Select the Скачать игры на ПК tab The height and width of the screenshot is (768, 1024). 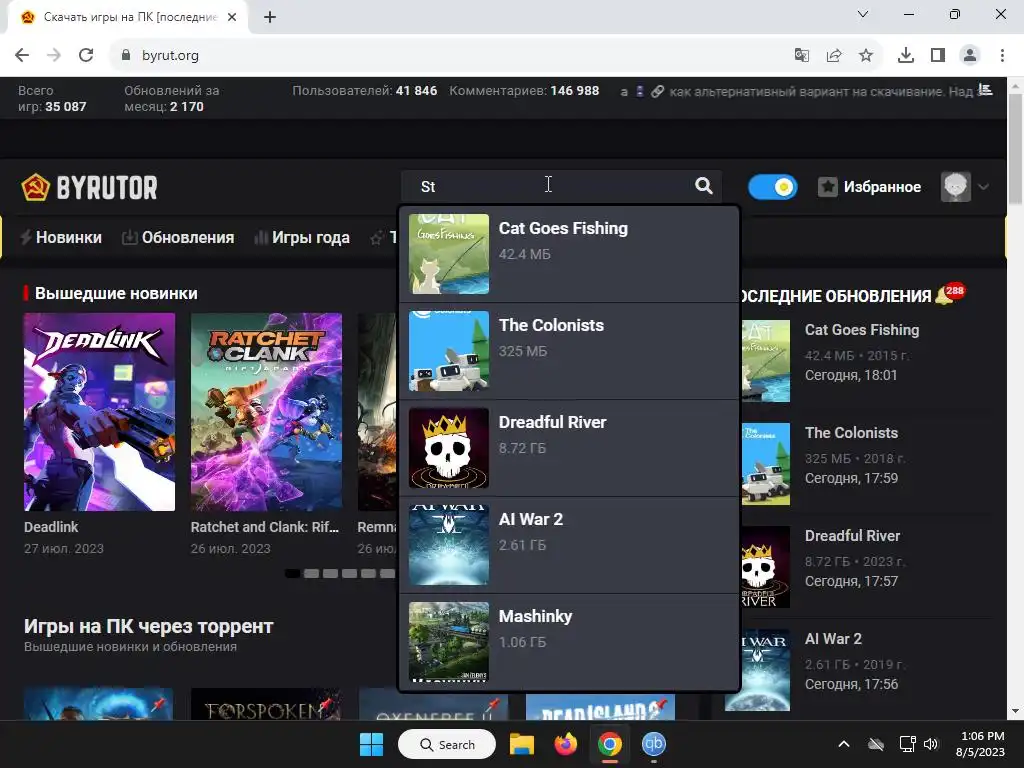pyautogui.click(x=129, y=17)
